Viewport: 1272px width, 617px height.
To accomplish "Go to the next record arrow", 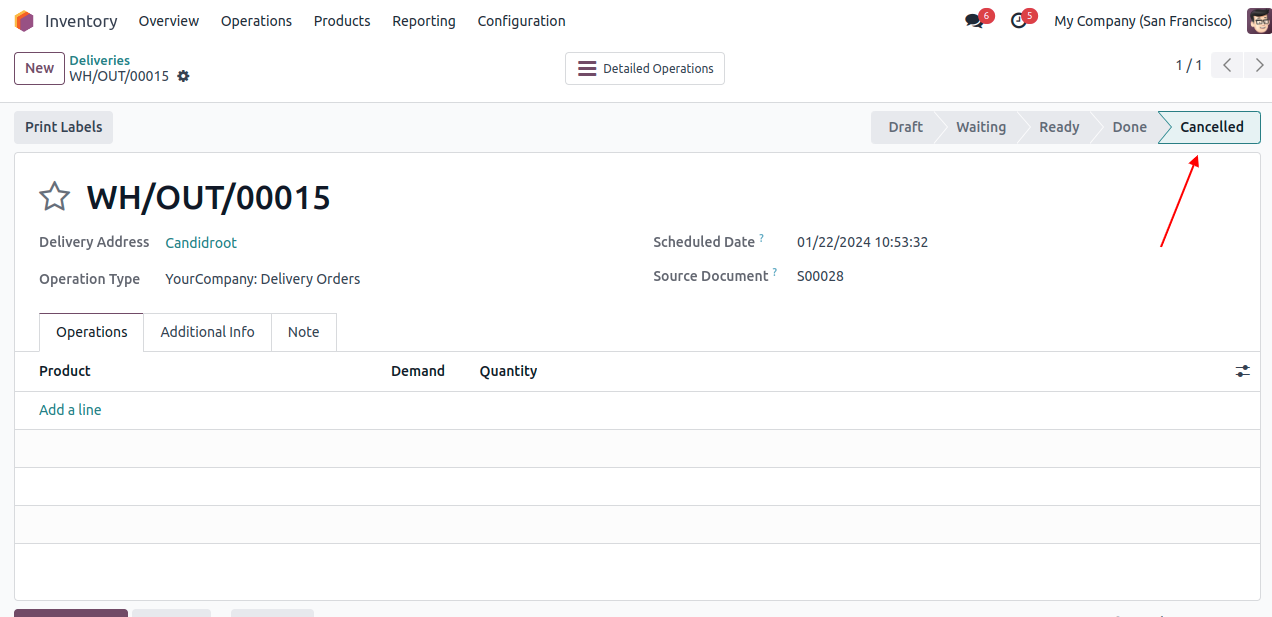I will click(1259, 66).
